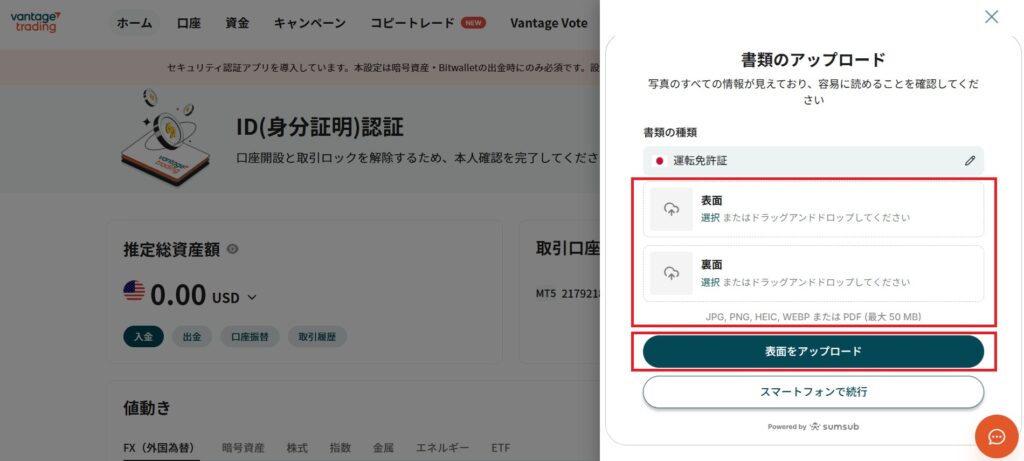Open the 運転免許証 document type selector

coord(813,161)
